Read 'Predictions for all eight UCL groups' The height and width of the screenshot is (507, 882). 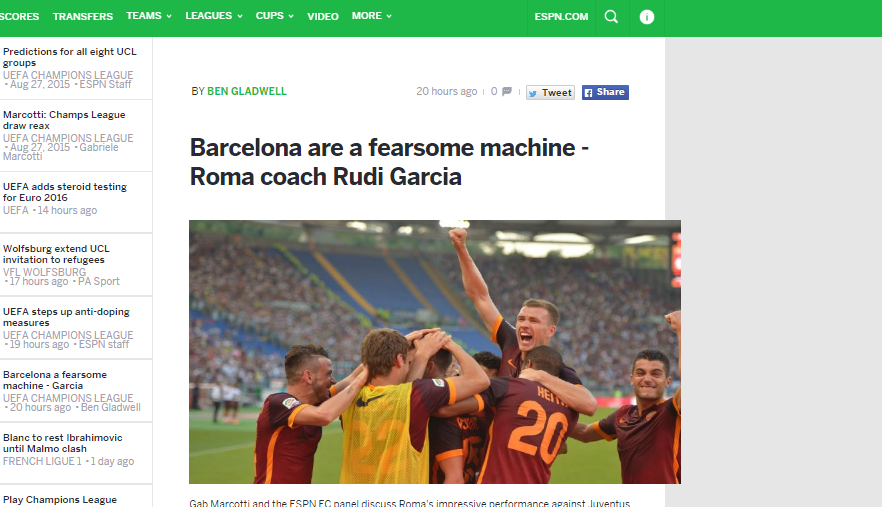(70, 57)
